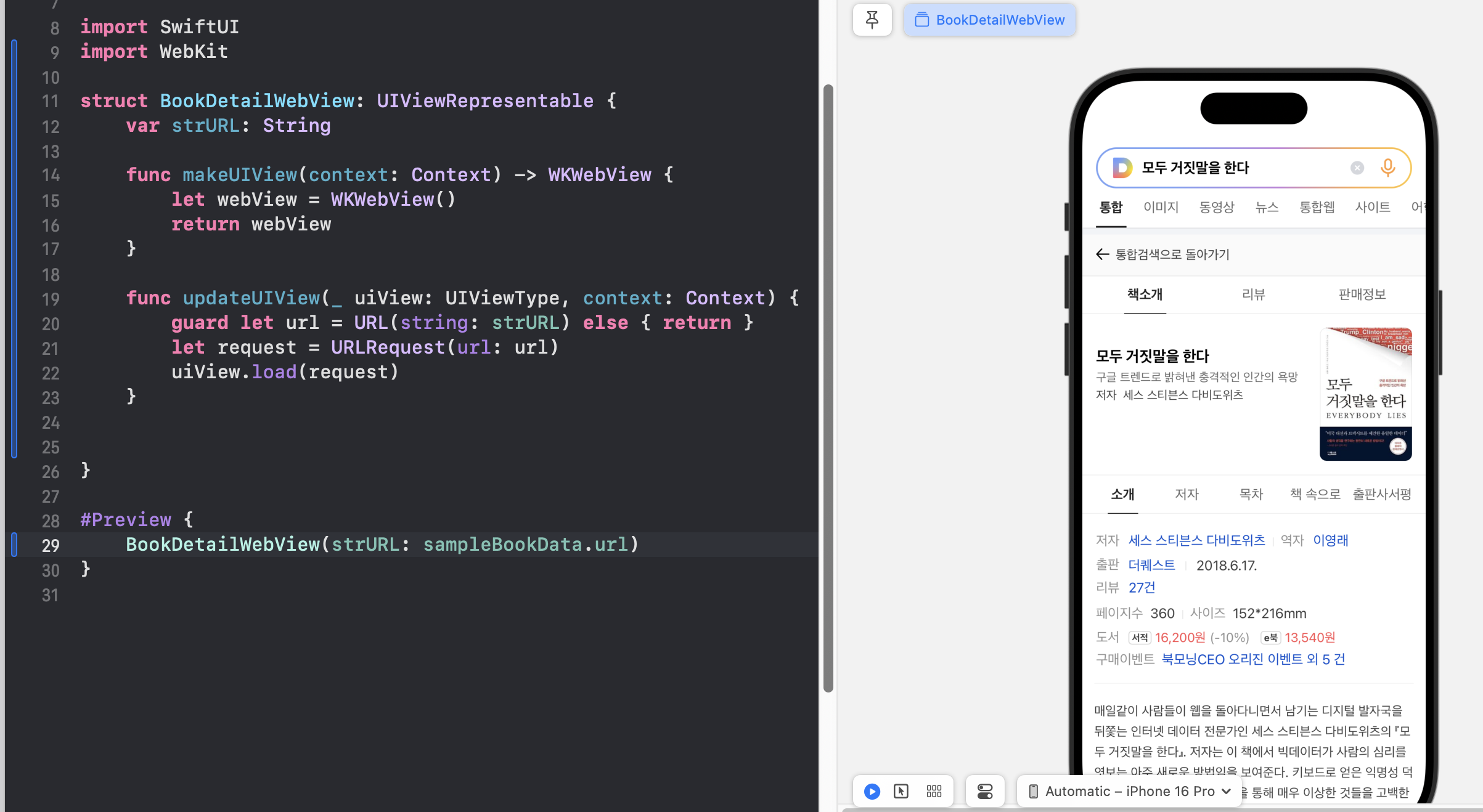
Task: Open preview device settings toggle icon
Action: tap(984, 791)
